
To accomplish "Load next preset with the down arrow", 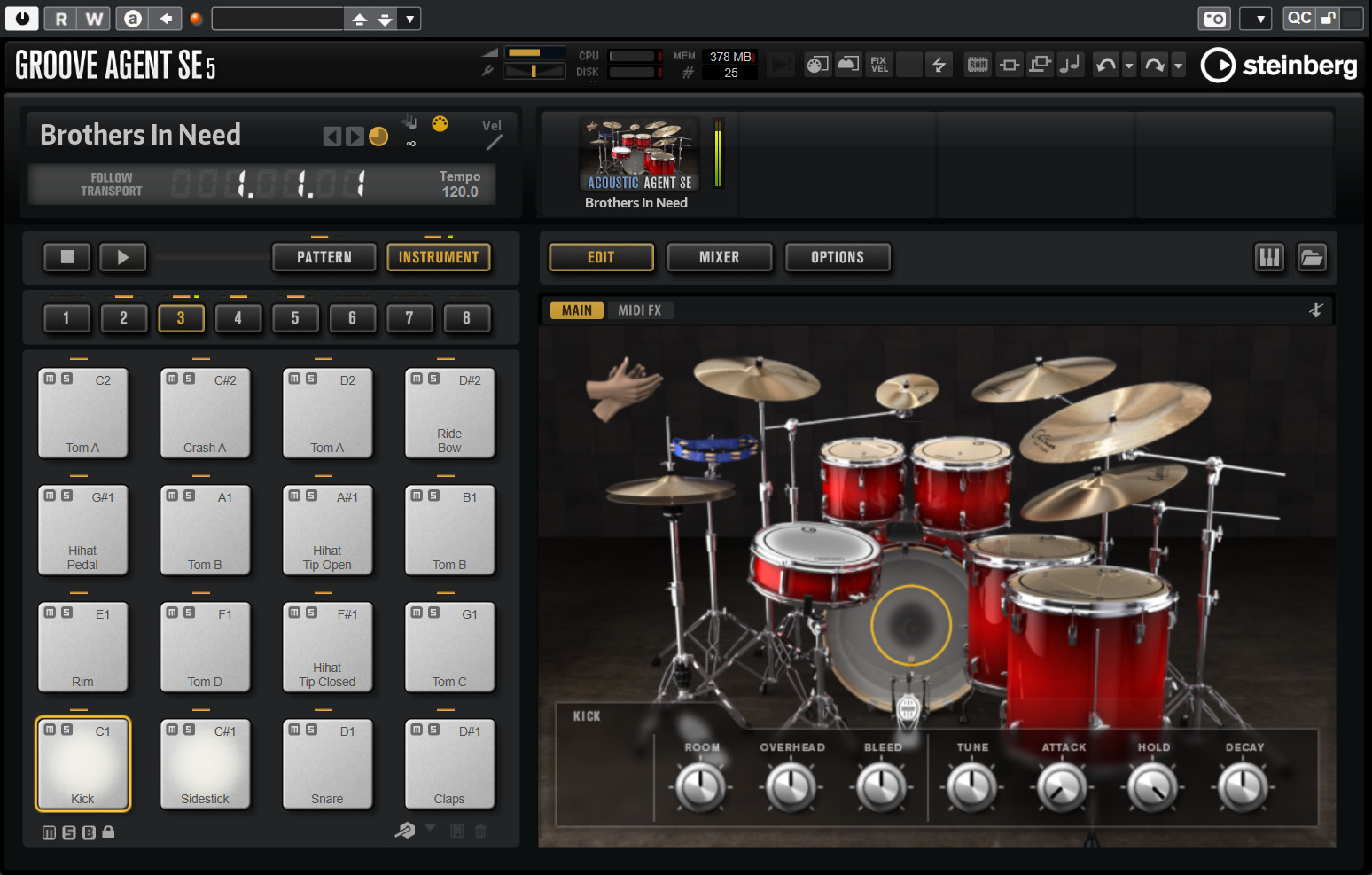I will pyautogui.click(x=385, y=19).
